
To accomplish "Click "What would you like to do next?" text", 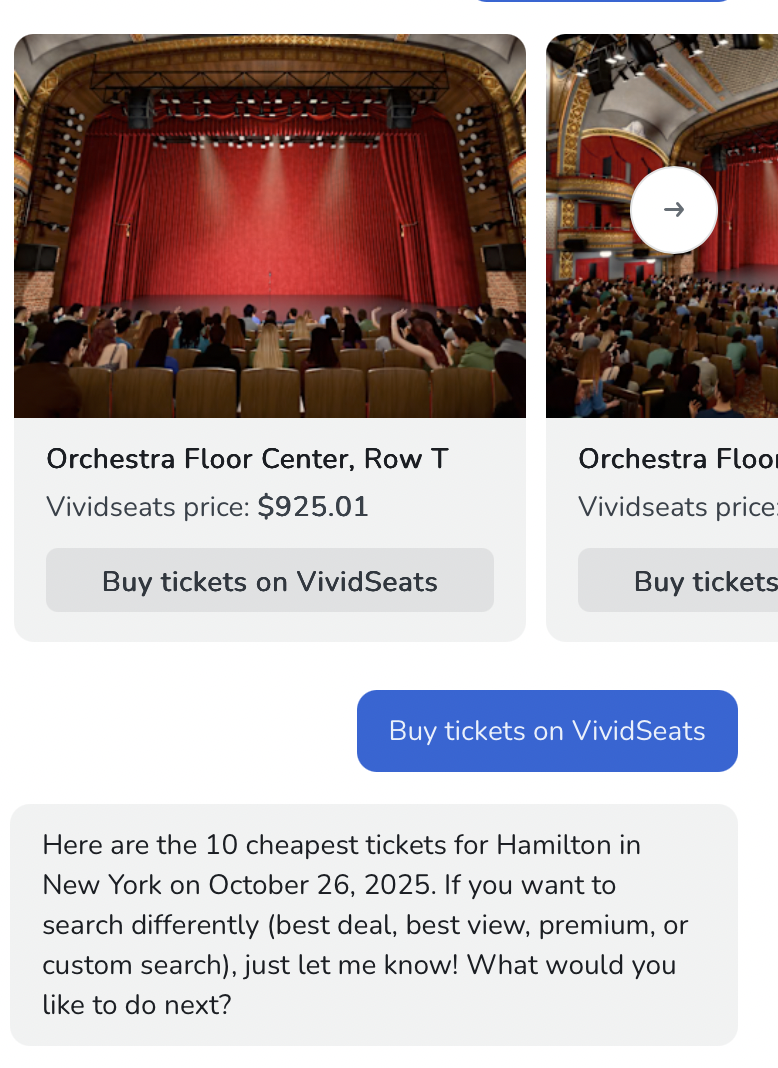I will click(360, 985).
